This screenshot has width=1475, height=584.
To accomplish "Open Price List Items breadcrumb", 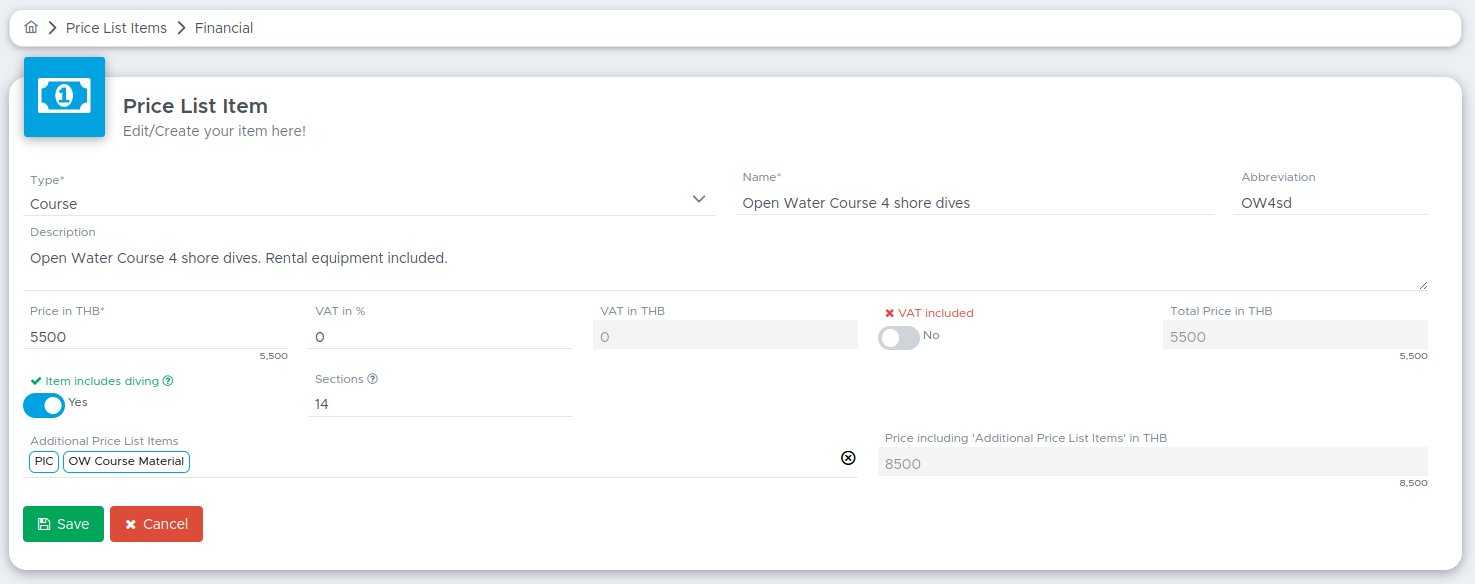I will click(x=116, y=28).
